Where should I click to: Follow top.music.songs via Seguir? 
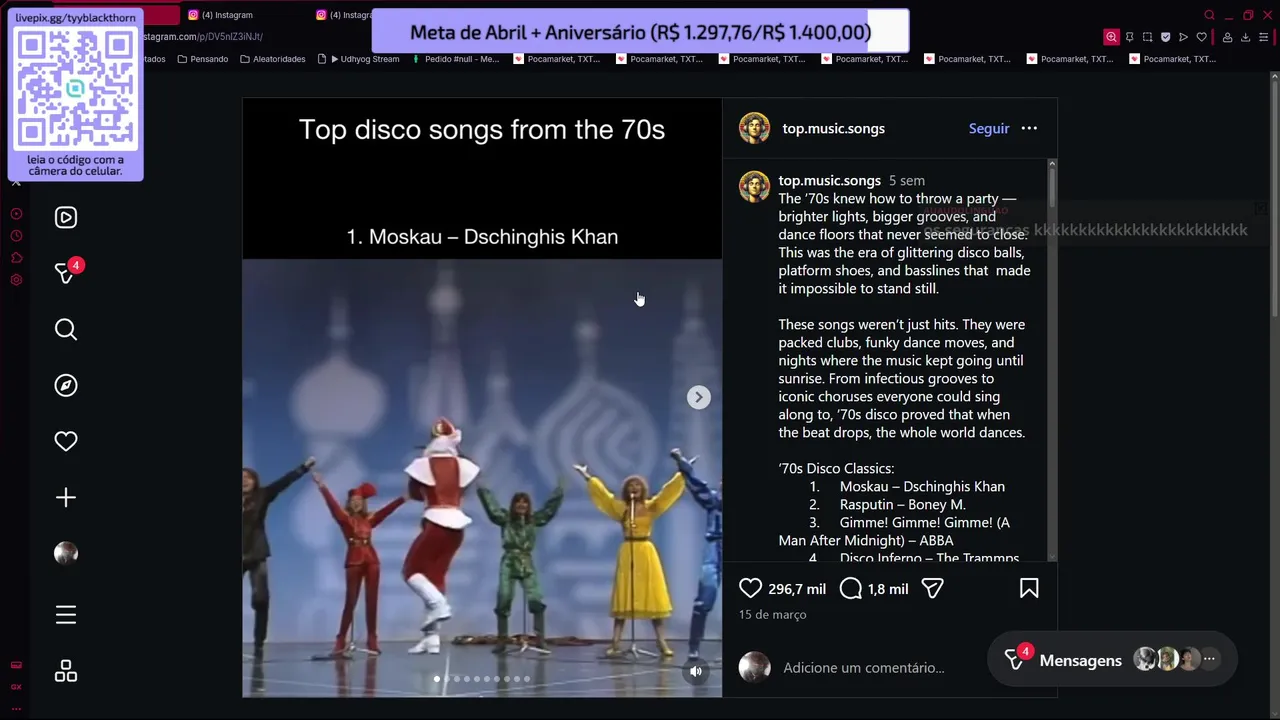coord(989,128)
